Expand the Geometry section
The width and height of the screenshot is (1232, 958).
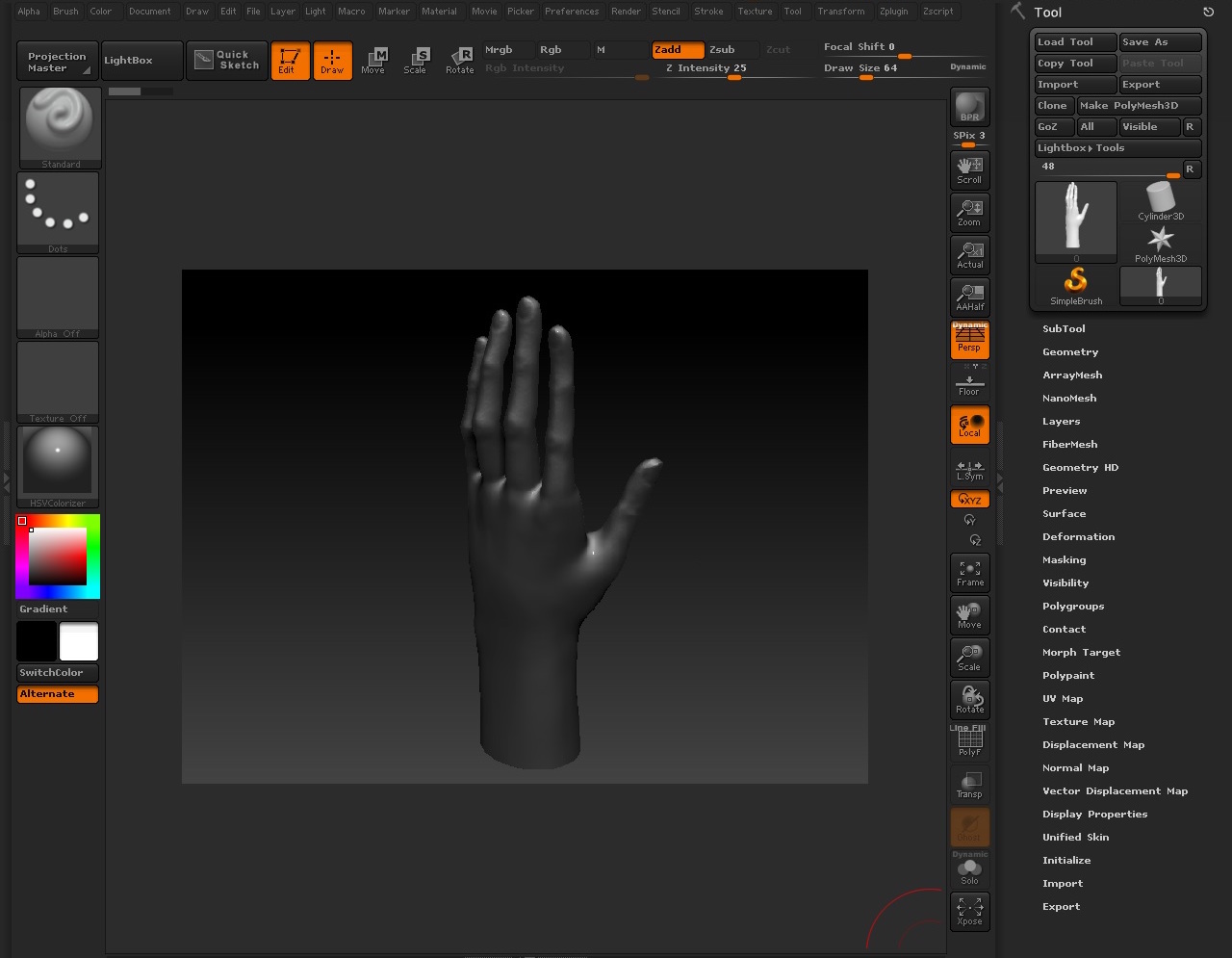coord(1070,352)
